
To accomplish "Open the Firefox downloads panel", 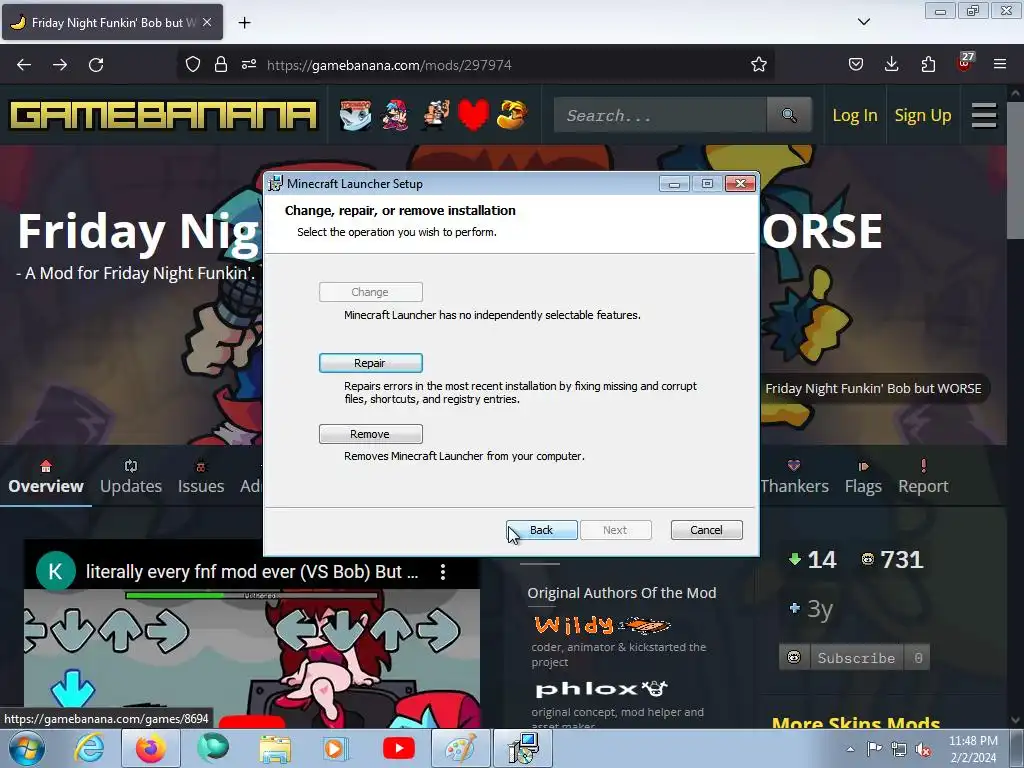I will (x=891, y=64).
